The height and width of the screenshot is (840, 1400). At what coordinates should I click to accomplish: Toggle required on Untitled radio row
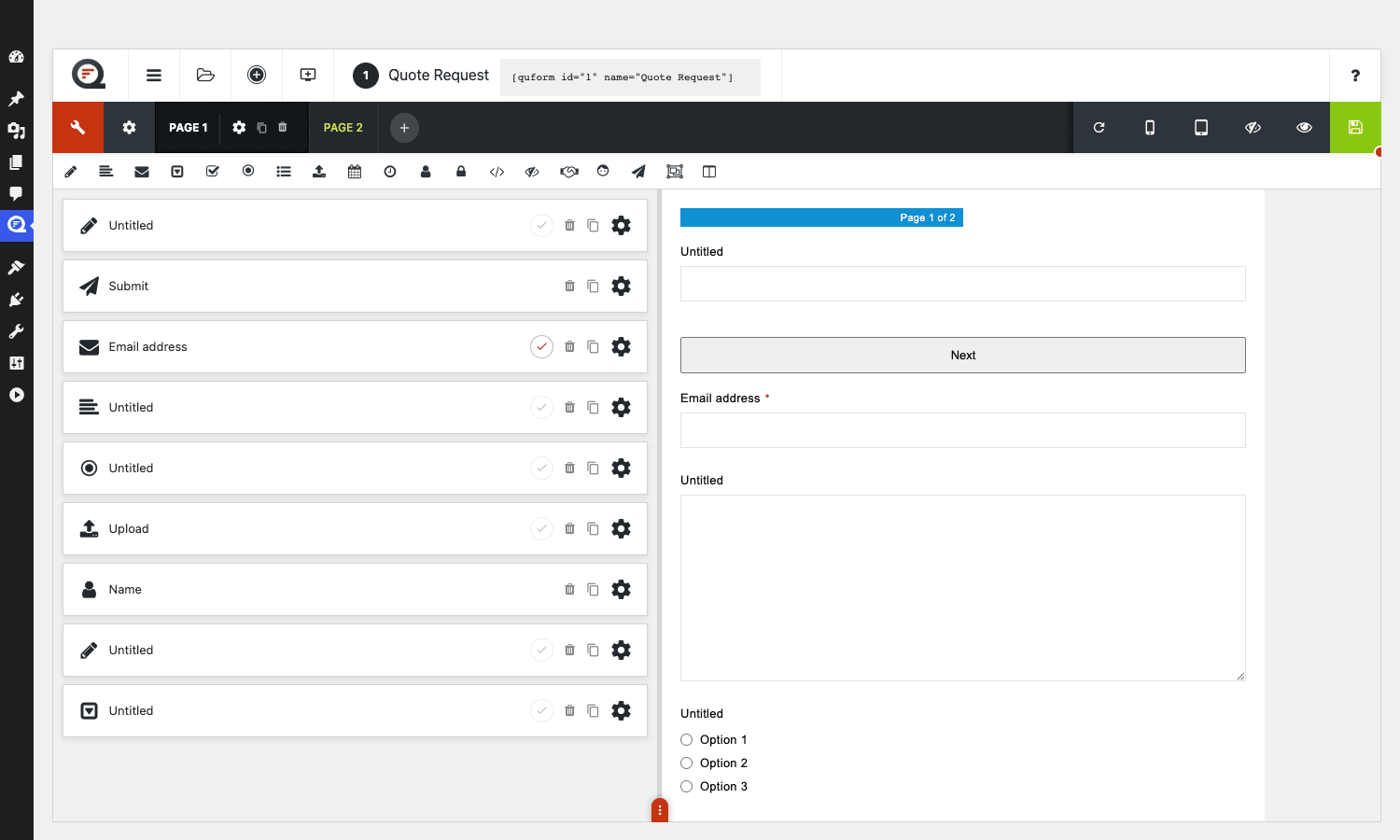(541, 469)
